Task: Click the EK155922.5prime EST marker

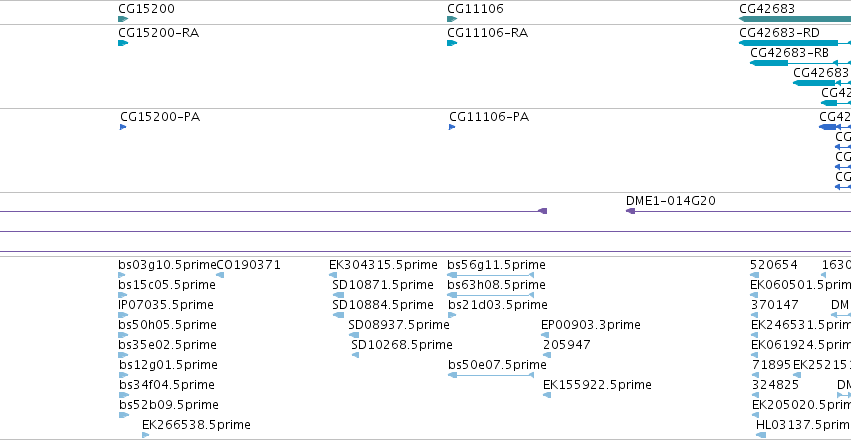Action: coord(547,395)
